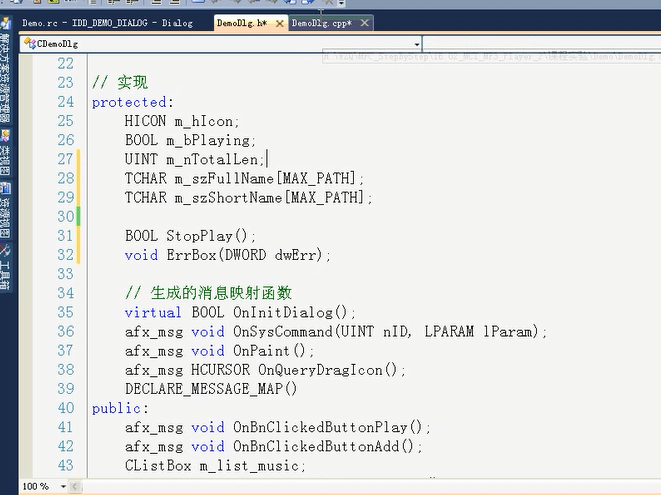
Task: Click the Solution Explorer icon in the sidebar
Action: tap(5, 24)
